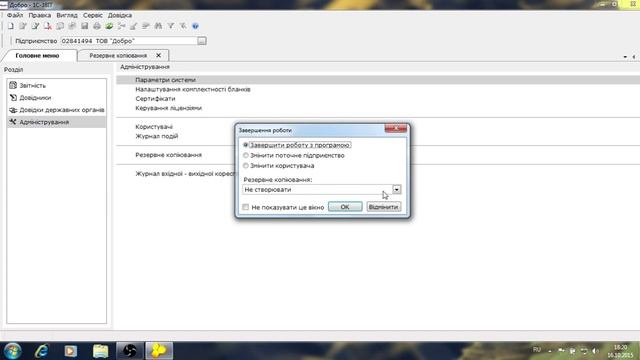Image resolution: width=640 pixels, height=360 pixels.
Task: Select Змінити користувача radio button
Action: point(246,166)
